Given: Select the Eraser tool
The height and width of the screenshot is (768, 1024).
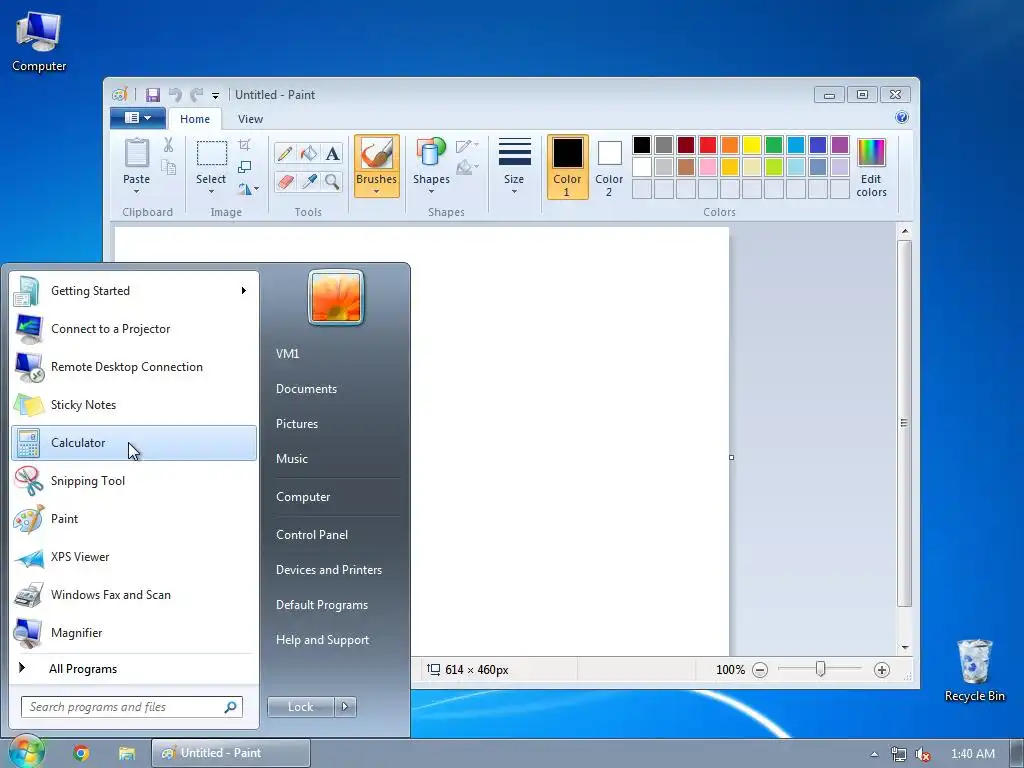Looking at the screenshot, I should point(285,181).
